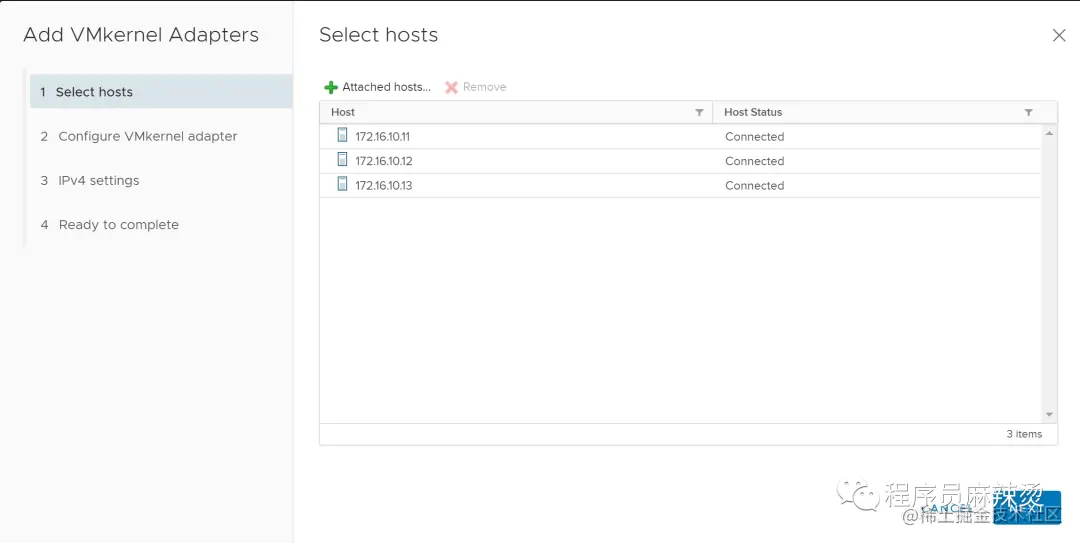Screen dimensions: 1080x543
Task: Sort by the Host column header
Action: (x=343, y=112)
